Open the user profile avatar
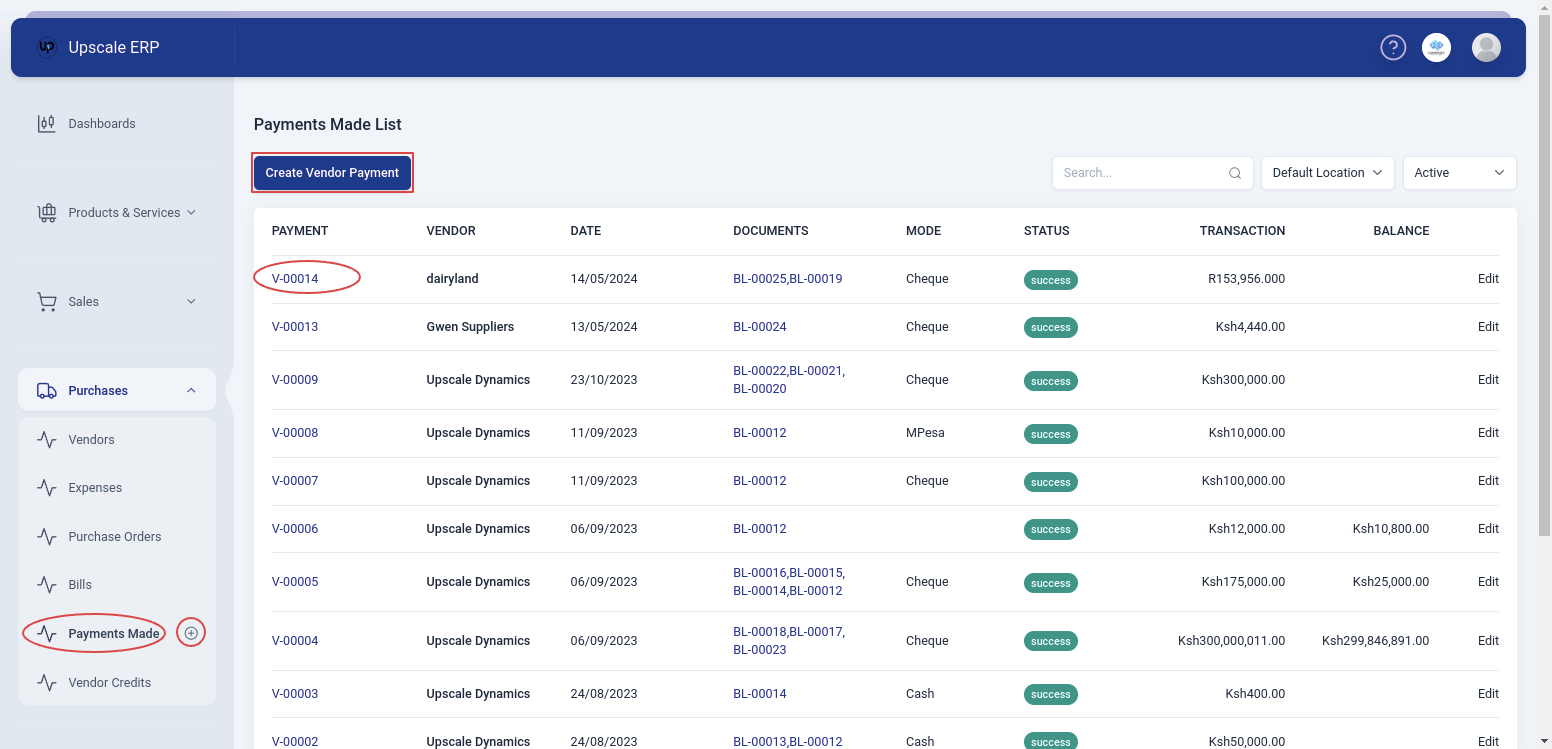Screen dimensions: 1552x749 click(x=1486, y=47)
